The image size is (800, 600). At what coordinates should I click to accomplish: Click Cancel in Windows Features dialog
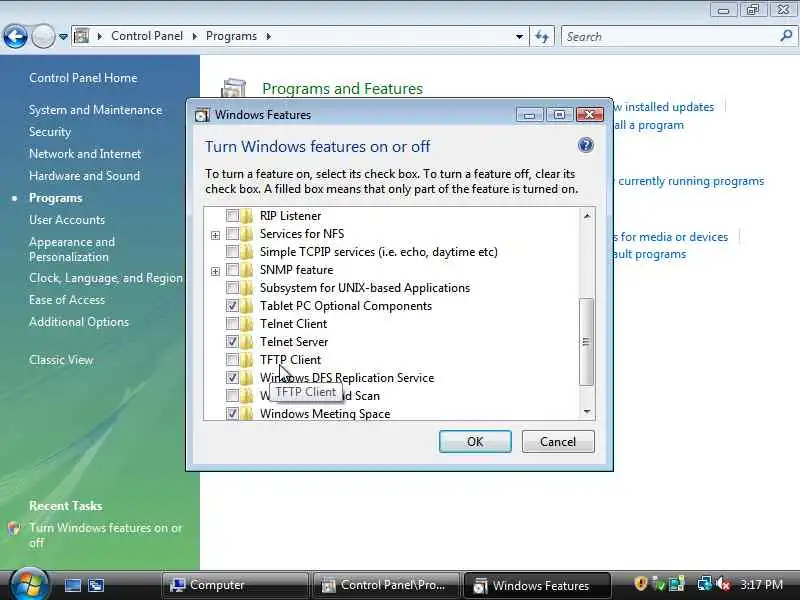[x=558, y=441]
